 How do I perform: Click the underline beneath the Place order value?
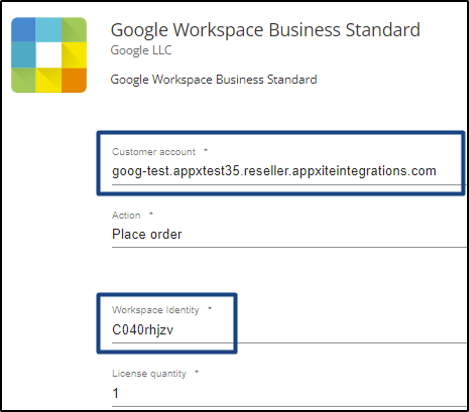point(289,247)
